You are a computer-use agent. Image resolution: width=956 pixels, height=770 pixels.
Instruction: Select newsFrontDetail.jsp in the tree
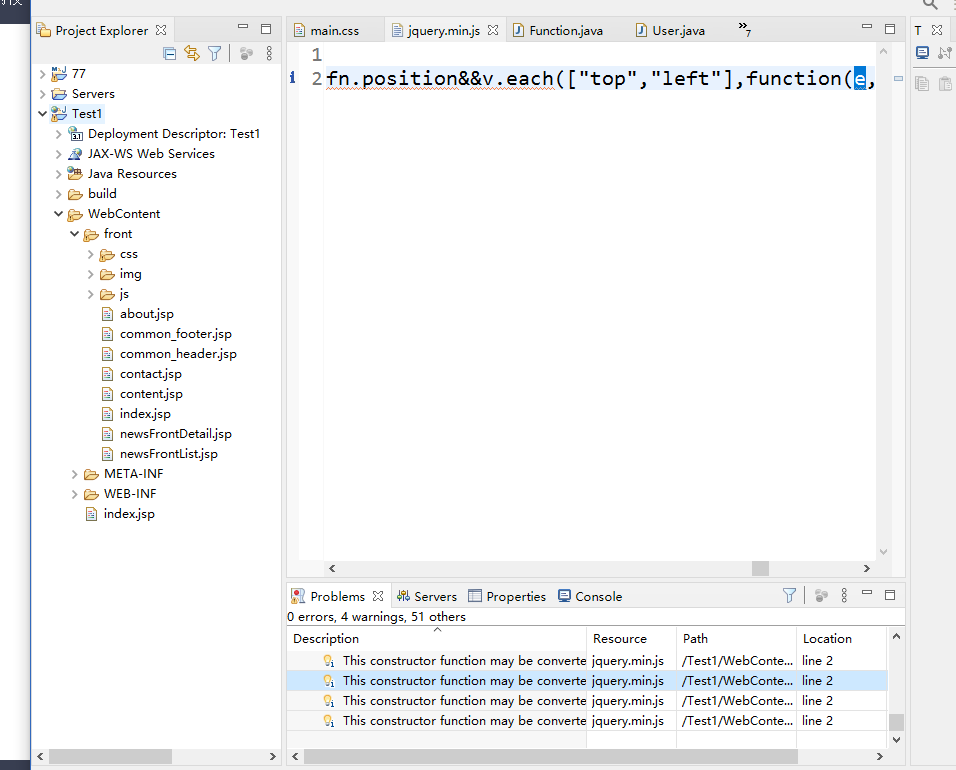(176, 434)
